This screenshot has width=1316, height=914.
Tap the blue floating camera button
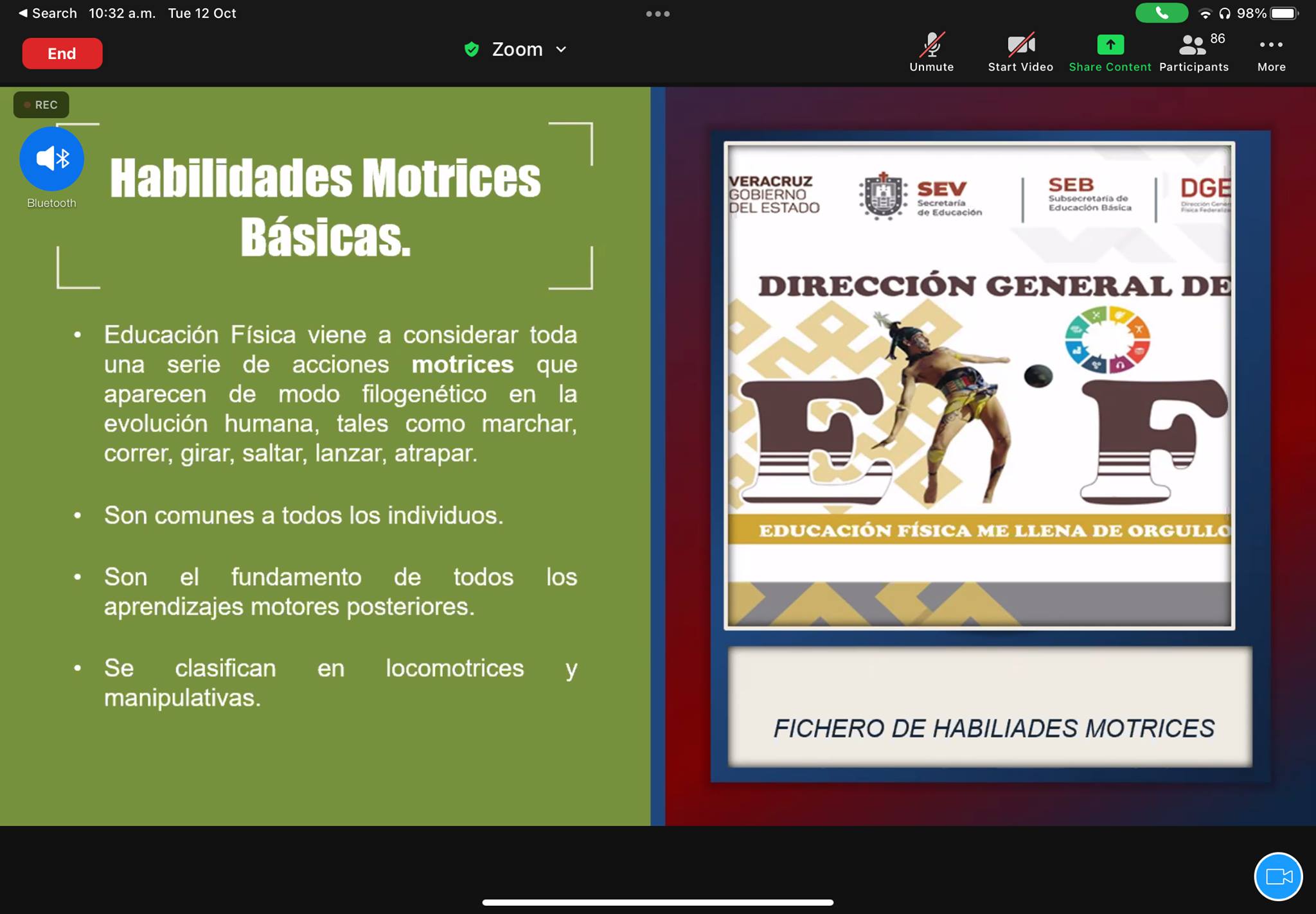click(1277, 876)
